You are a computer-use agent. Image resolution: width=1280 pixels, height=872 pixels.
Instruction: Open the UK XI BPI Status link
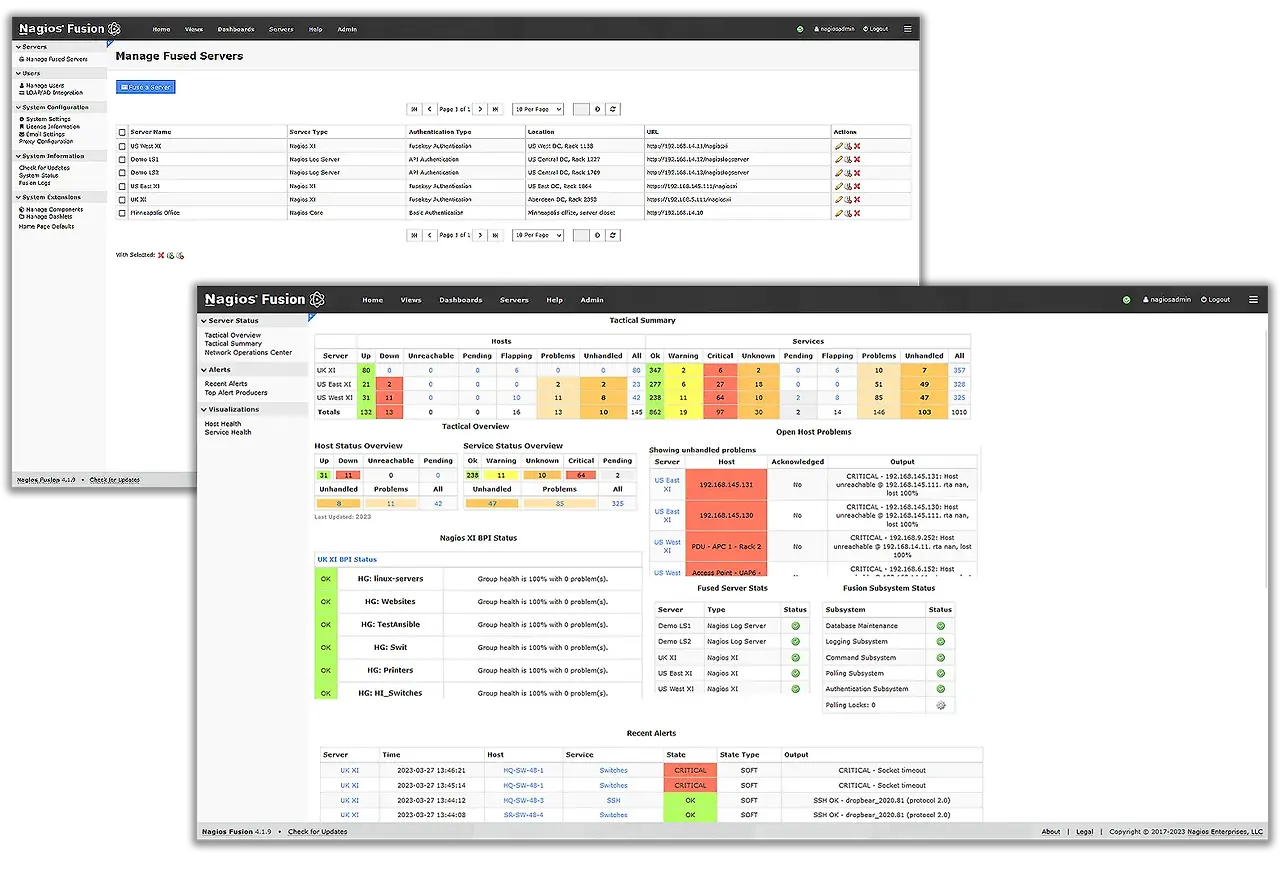point(347,560)
